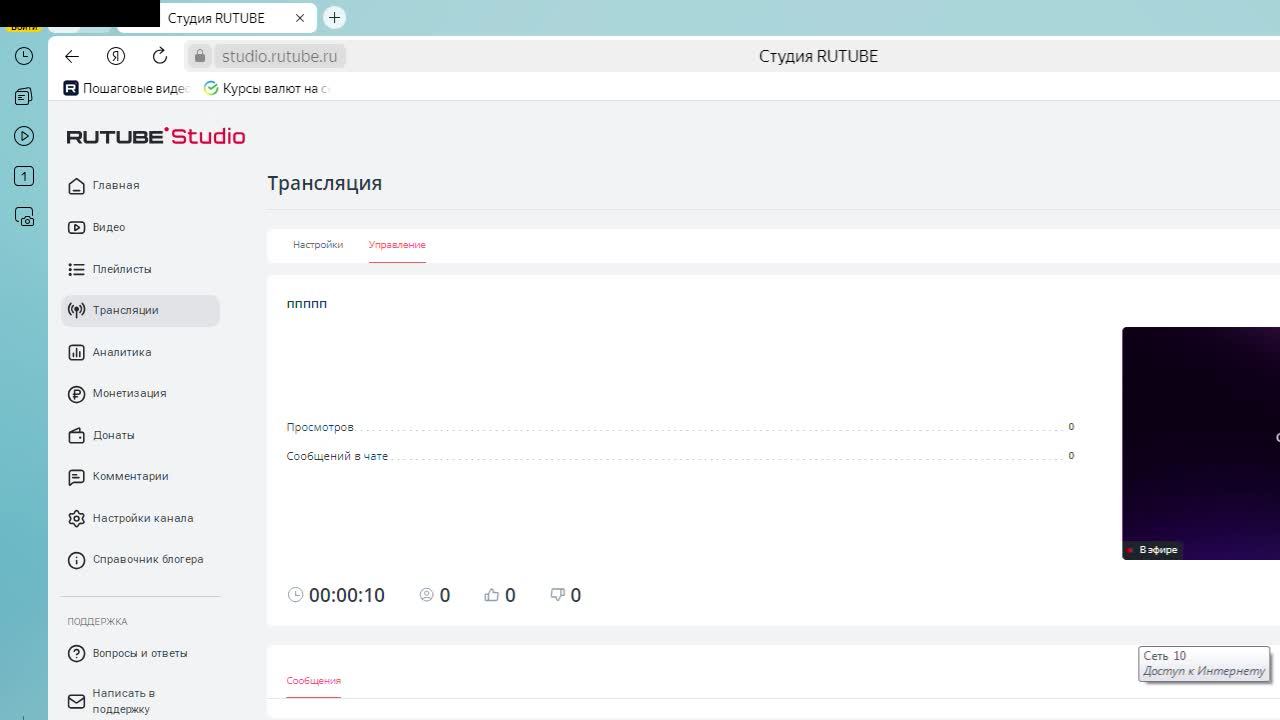Click the play circle icon in browser side panel
The image size is (1280, 720).
24,136
